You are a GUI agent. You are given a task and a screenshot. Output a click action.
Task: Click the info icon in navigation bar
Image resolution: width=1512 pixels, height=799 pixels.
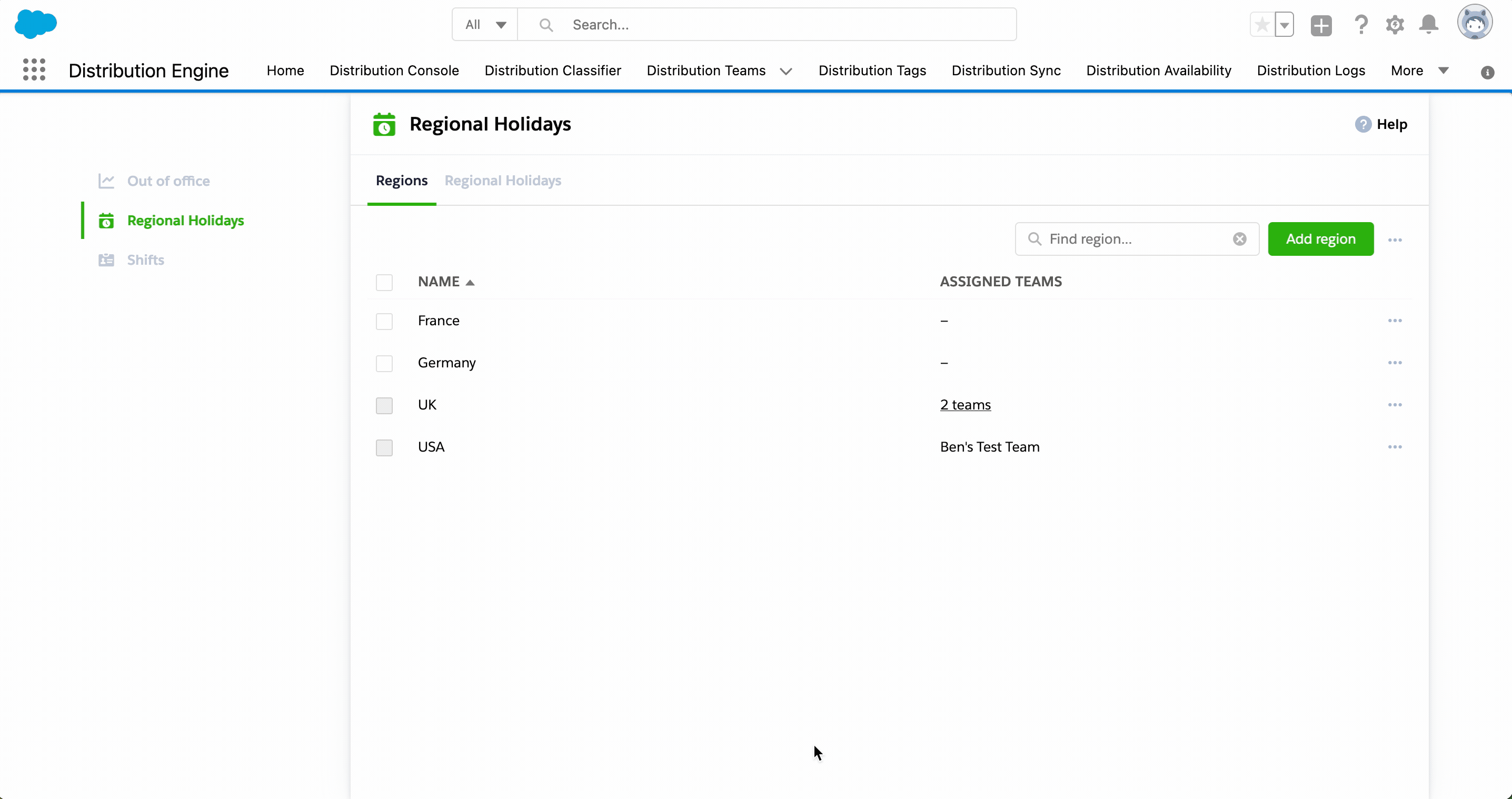[x=1487, y=72]
